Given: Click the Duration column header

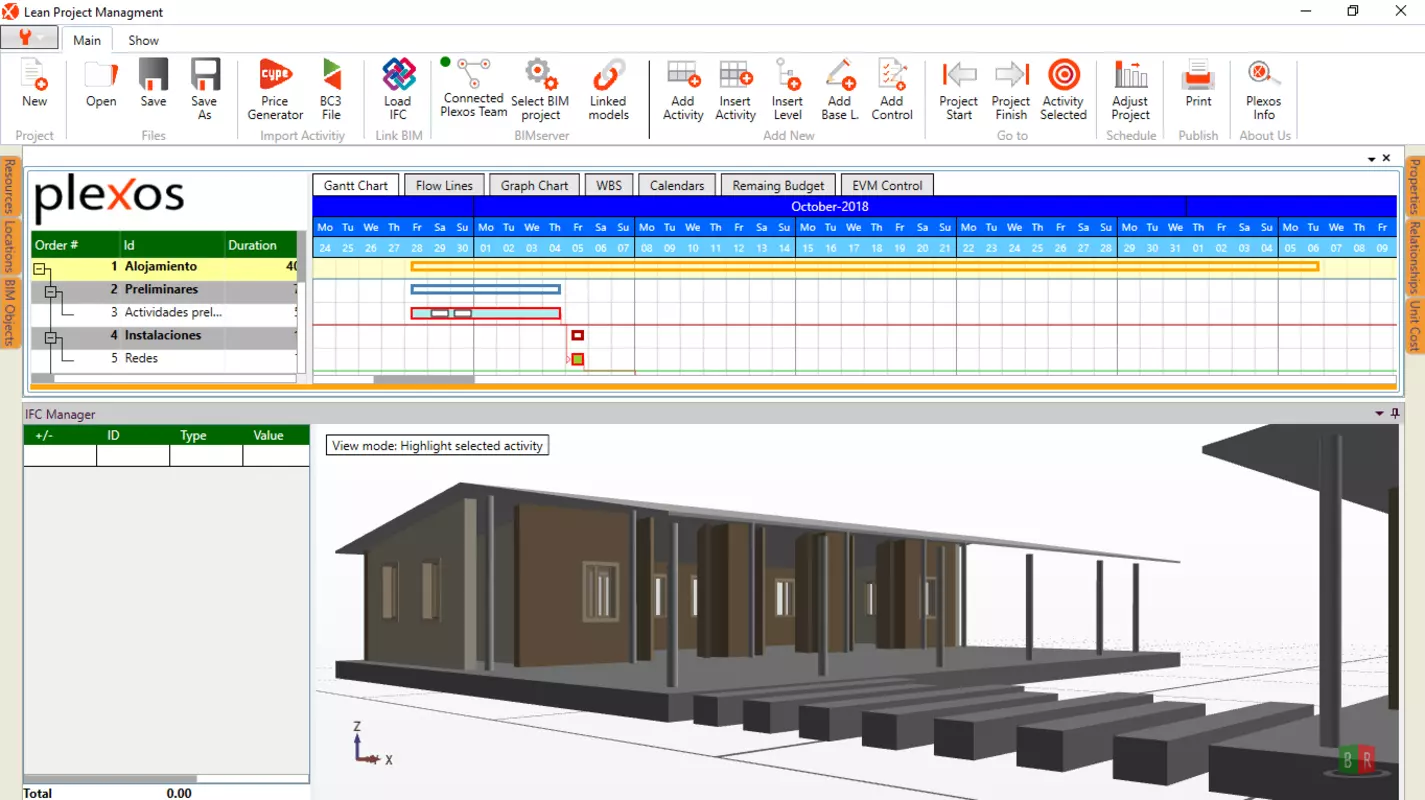Looking at the screenshot, I should 261,245.
